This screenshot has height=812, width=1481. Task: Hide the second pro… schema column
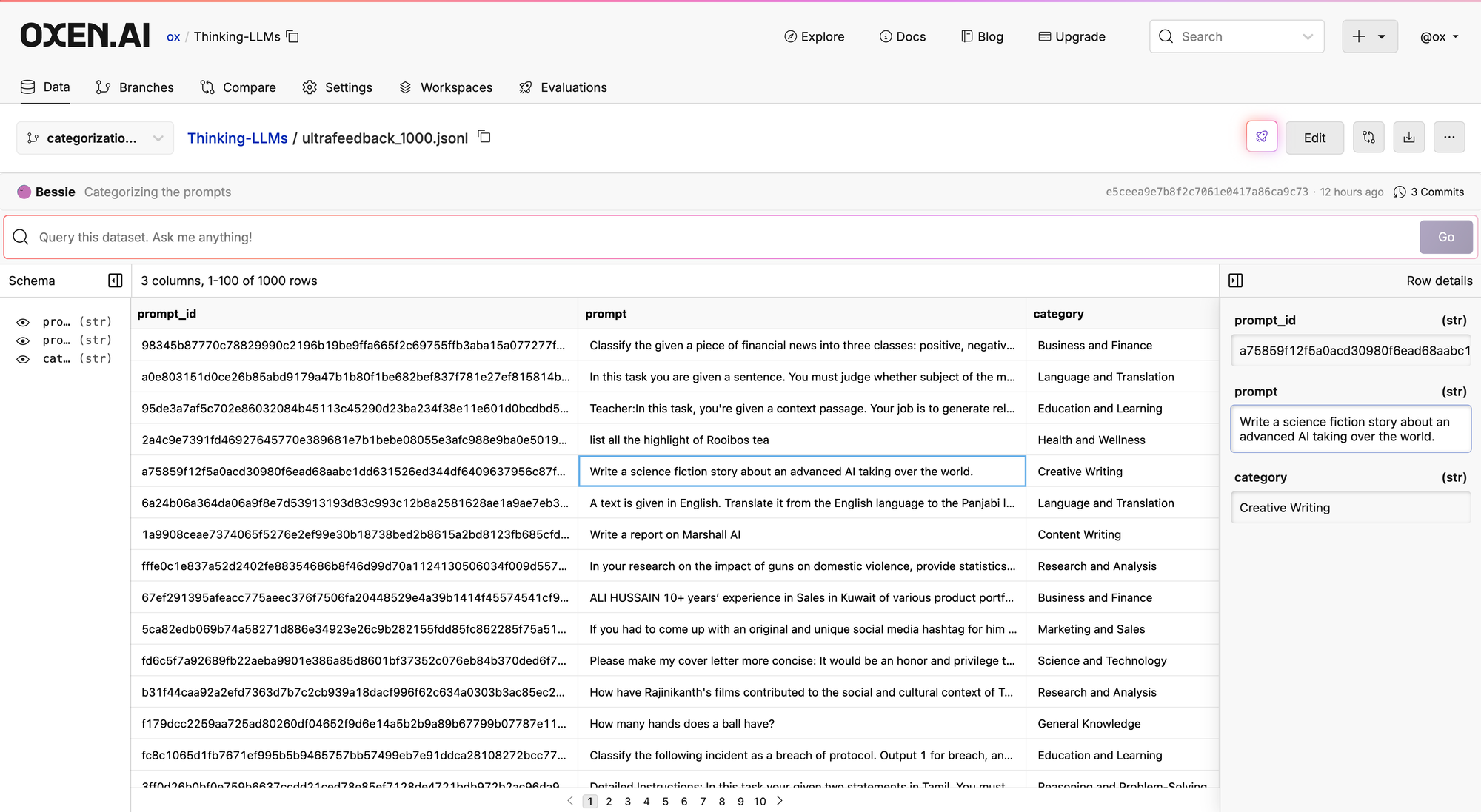pyautogui.click(x=23, y=340)
